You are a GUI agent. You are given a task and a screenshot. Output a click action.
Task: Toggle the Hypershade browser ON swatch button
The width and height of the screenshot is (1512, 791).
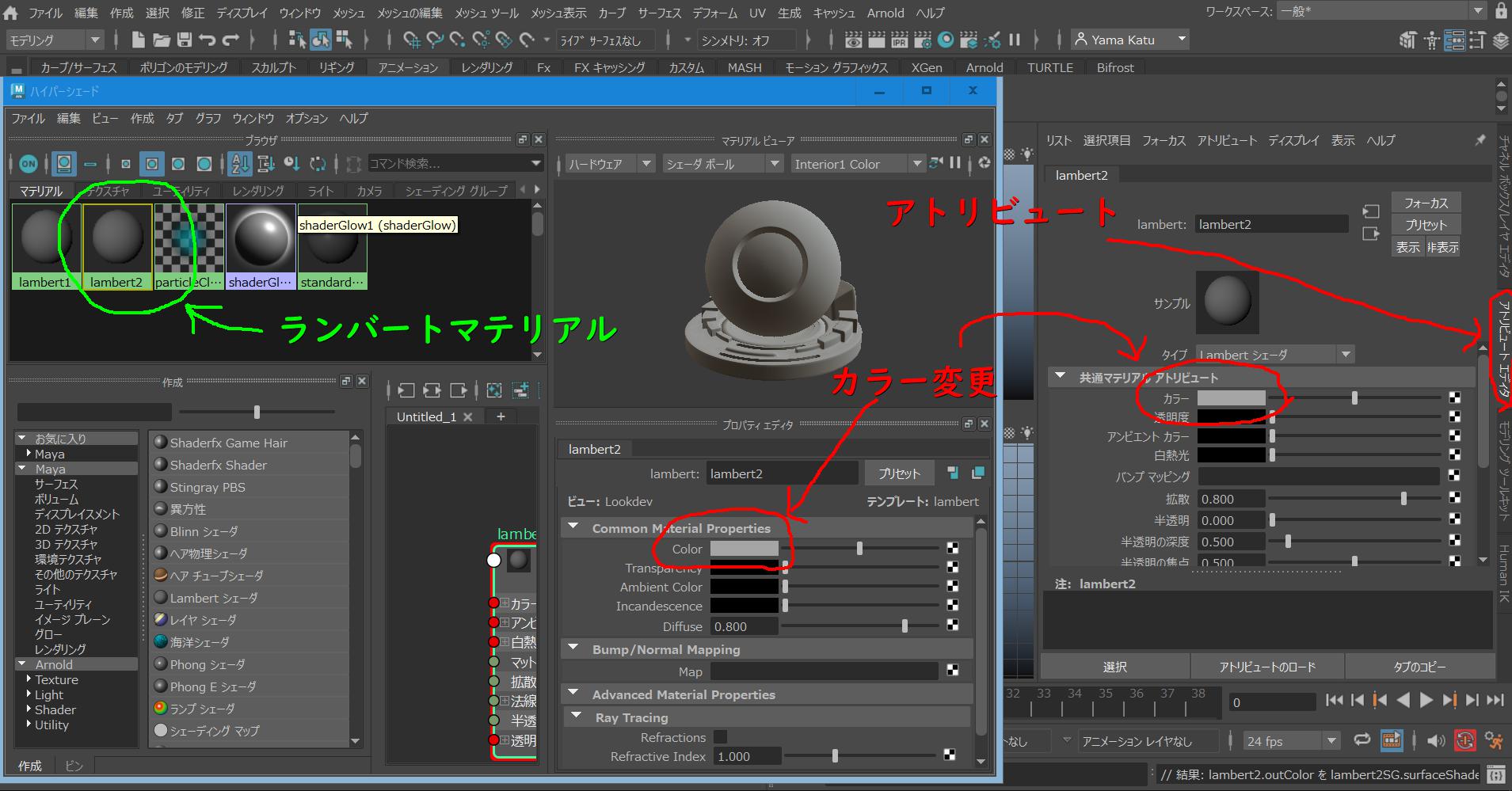click(x=29, y=164)
